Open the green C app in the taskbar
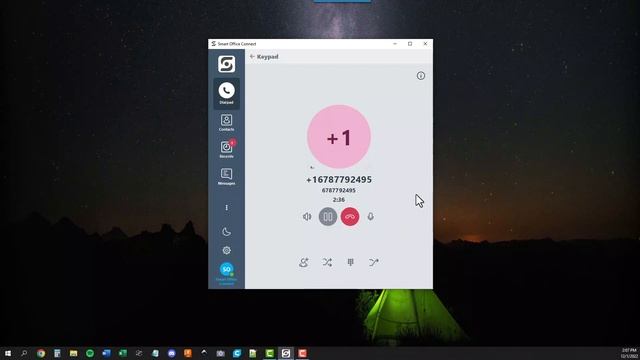Image resolution: width=640 pixels, height=360 pixels. (x=269, y=353)
